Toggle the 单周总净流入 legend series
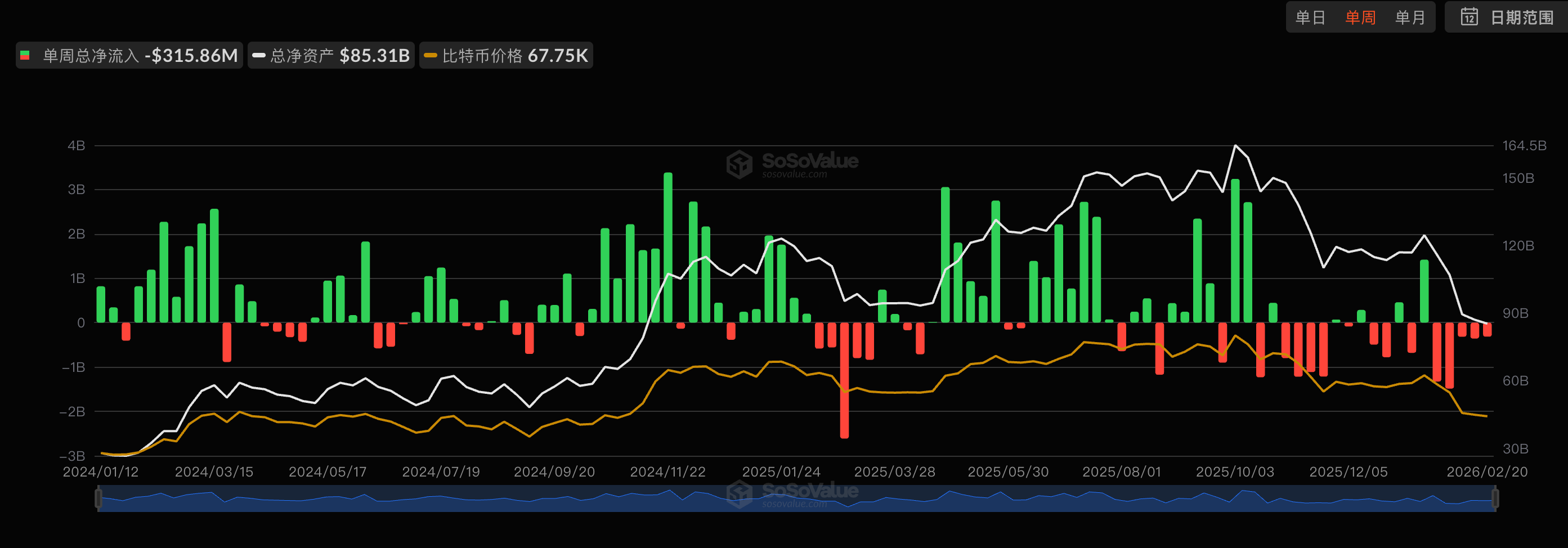This screenshot has width=1568, height=548. (x=129, y=55)
